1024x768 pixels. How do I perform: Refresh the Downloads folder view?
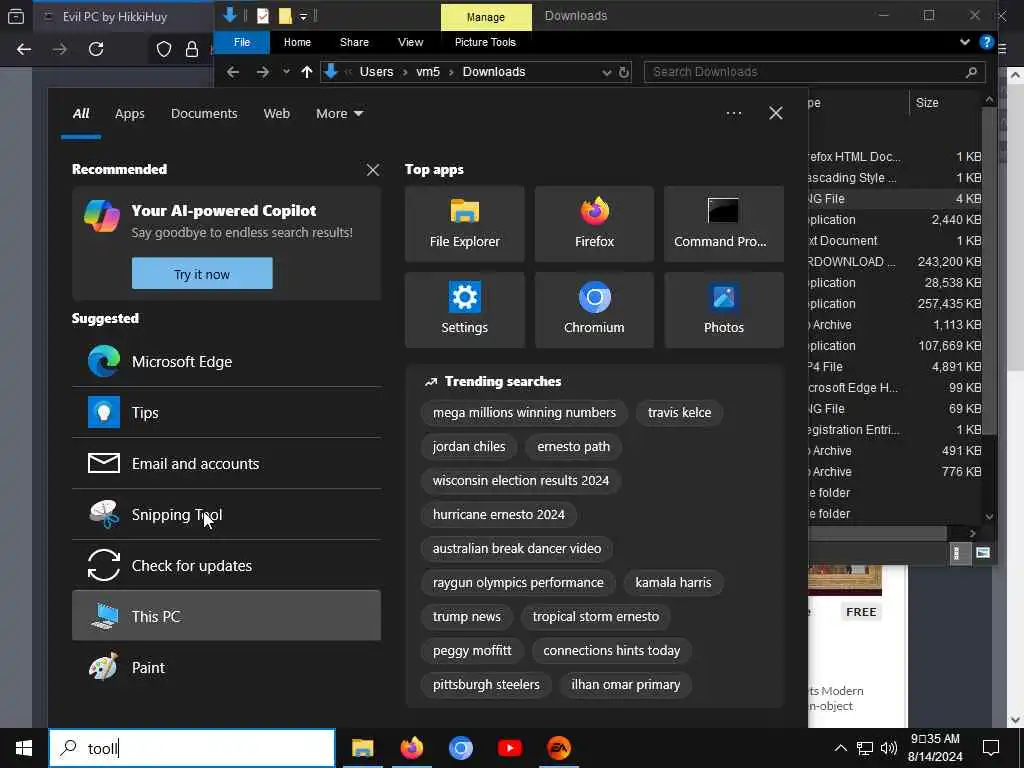point(624,72)
